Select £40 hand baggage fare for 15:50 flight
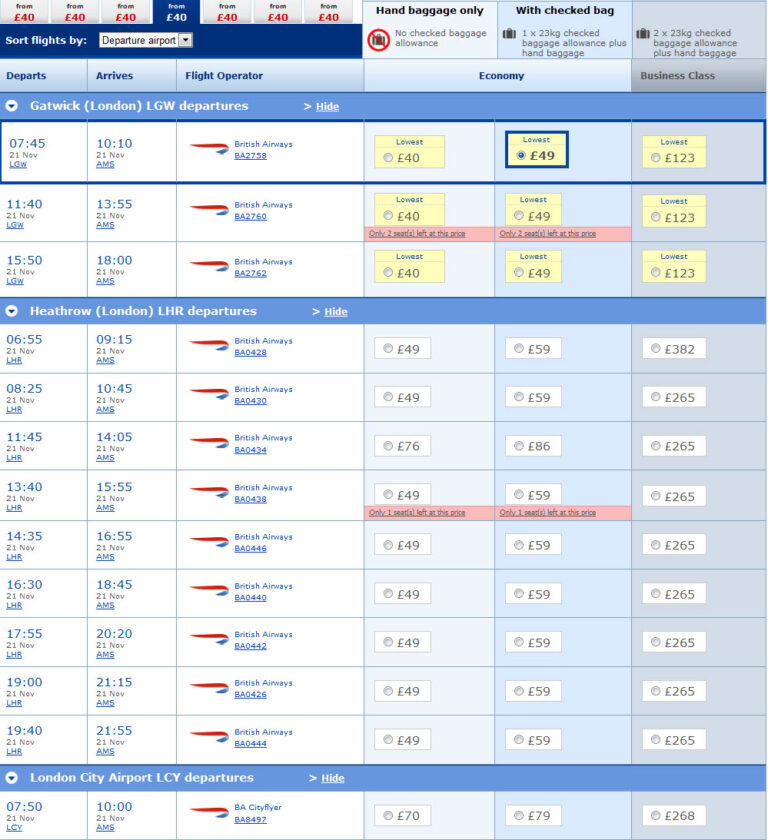Screen dimensions: 768x840 click(388, 273)
